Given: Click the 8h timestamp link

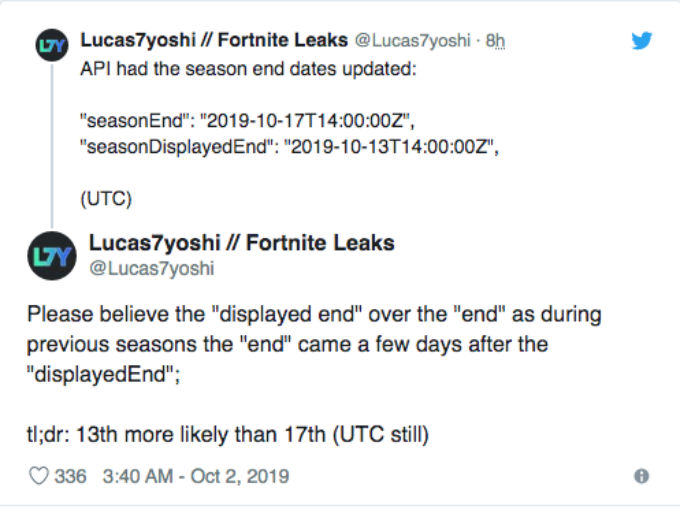Looking at the screenshot, I should click(495, 40).
